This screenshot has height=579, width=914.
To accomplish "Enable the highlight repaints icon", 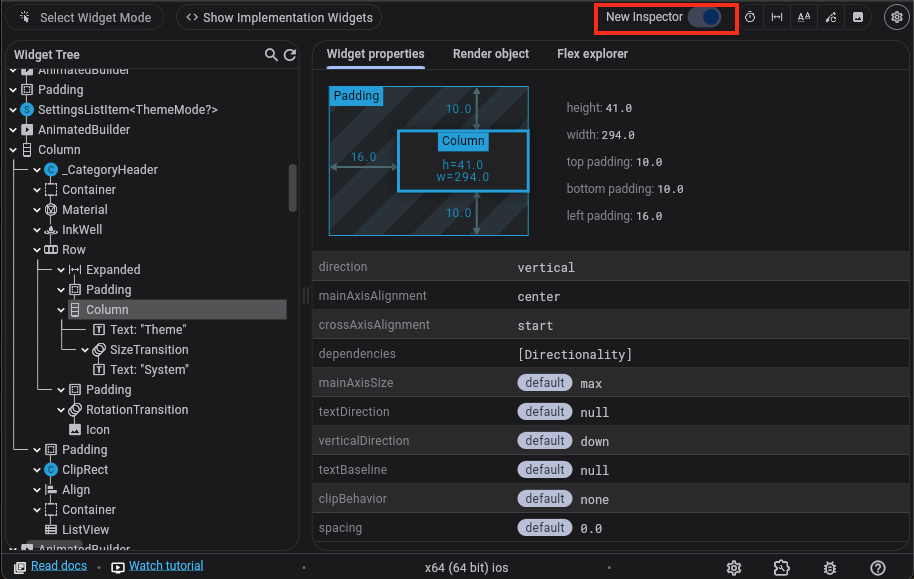I will [x=830, y=17].
